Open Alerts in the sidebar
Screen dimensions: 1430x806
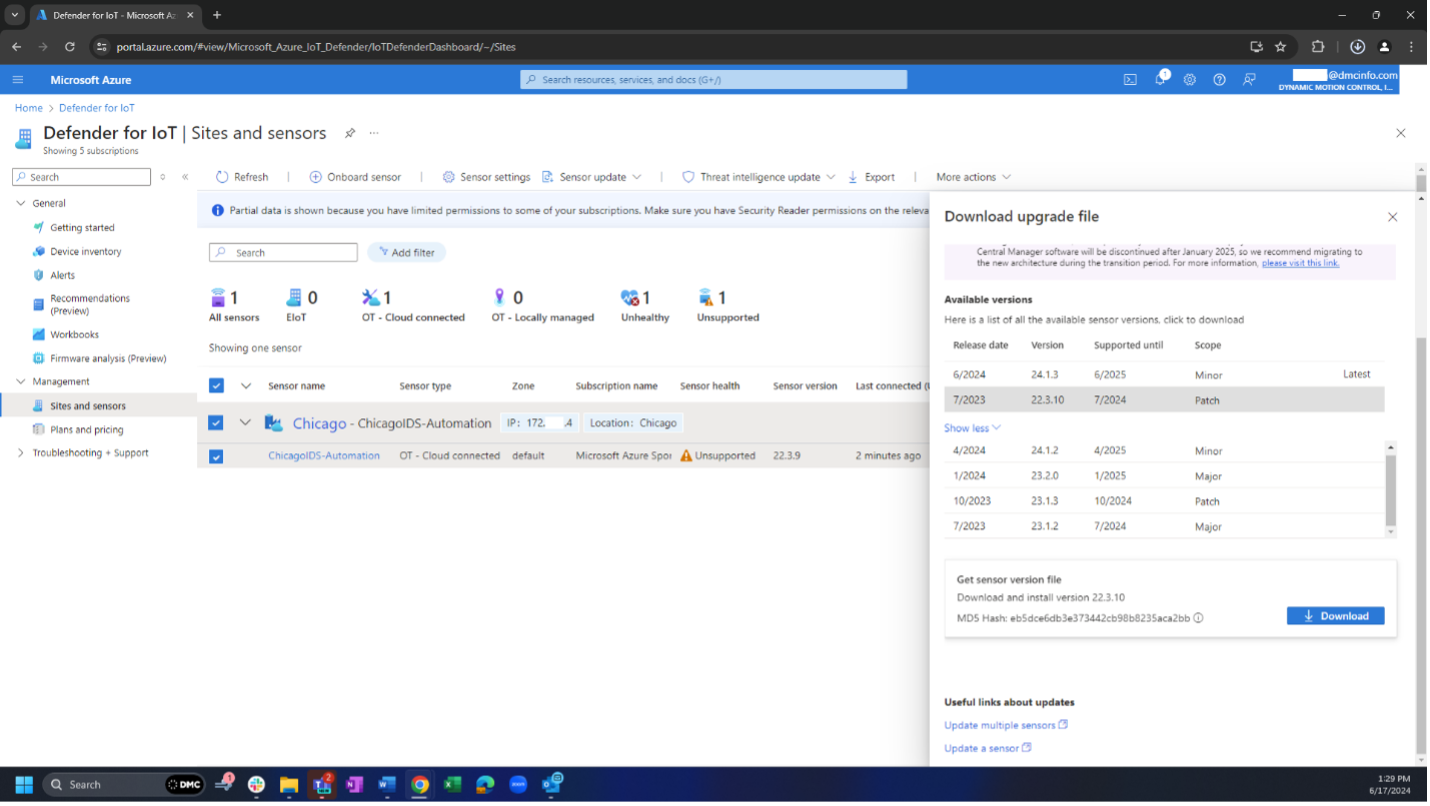[62, 275]
